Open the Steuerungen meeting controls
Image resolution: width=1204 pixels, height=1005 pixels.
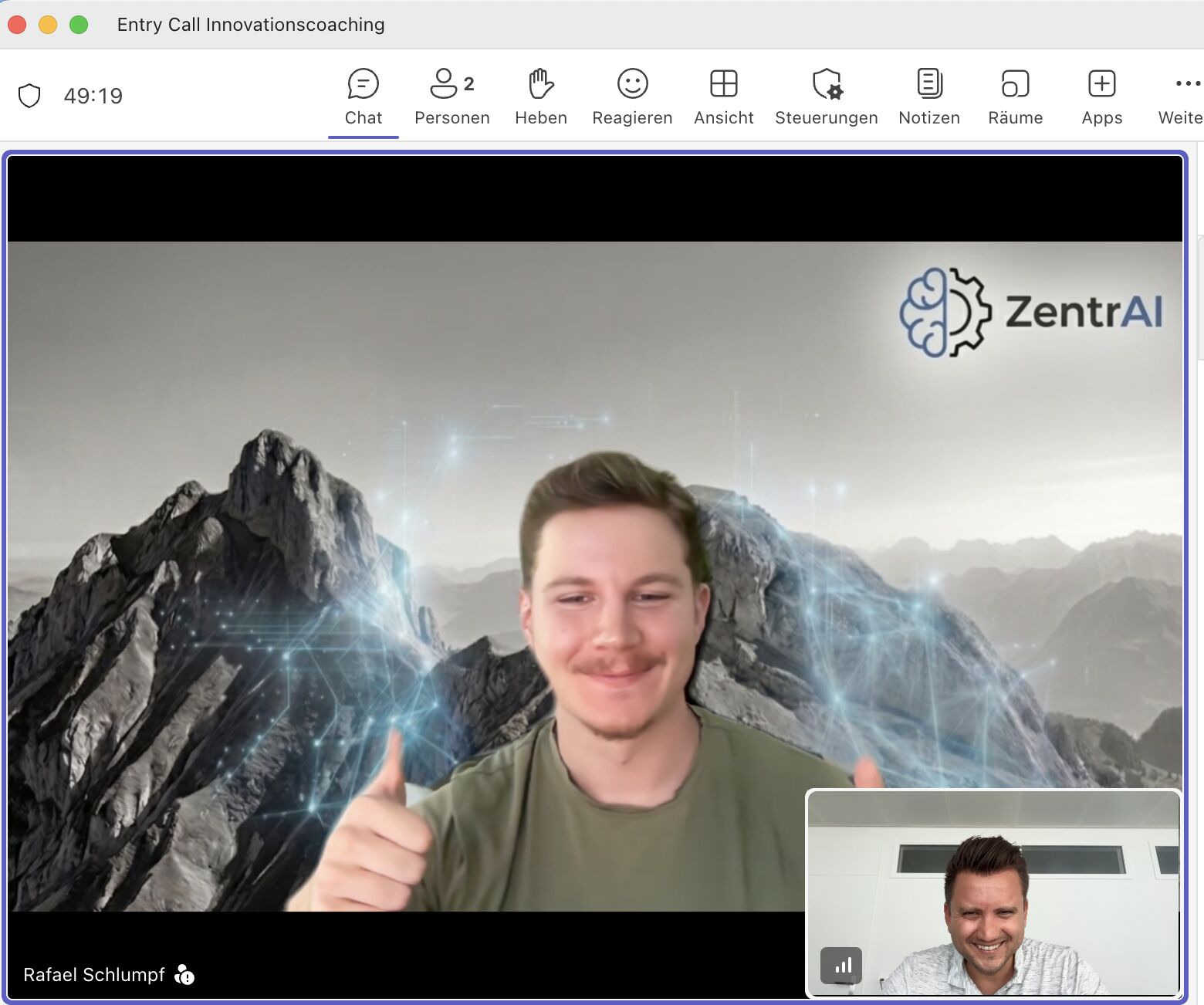pyautogui.click(x=827, y=96)
